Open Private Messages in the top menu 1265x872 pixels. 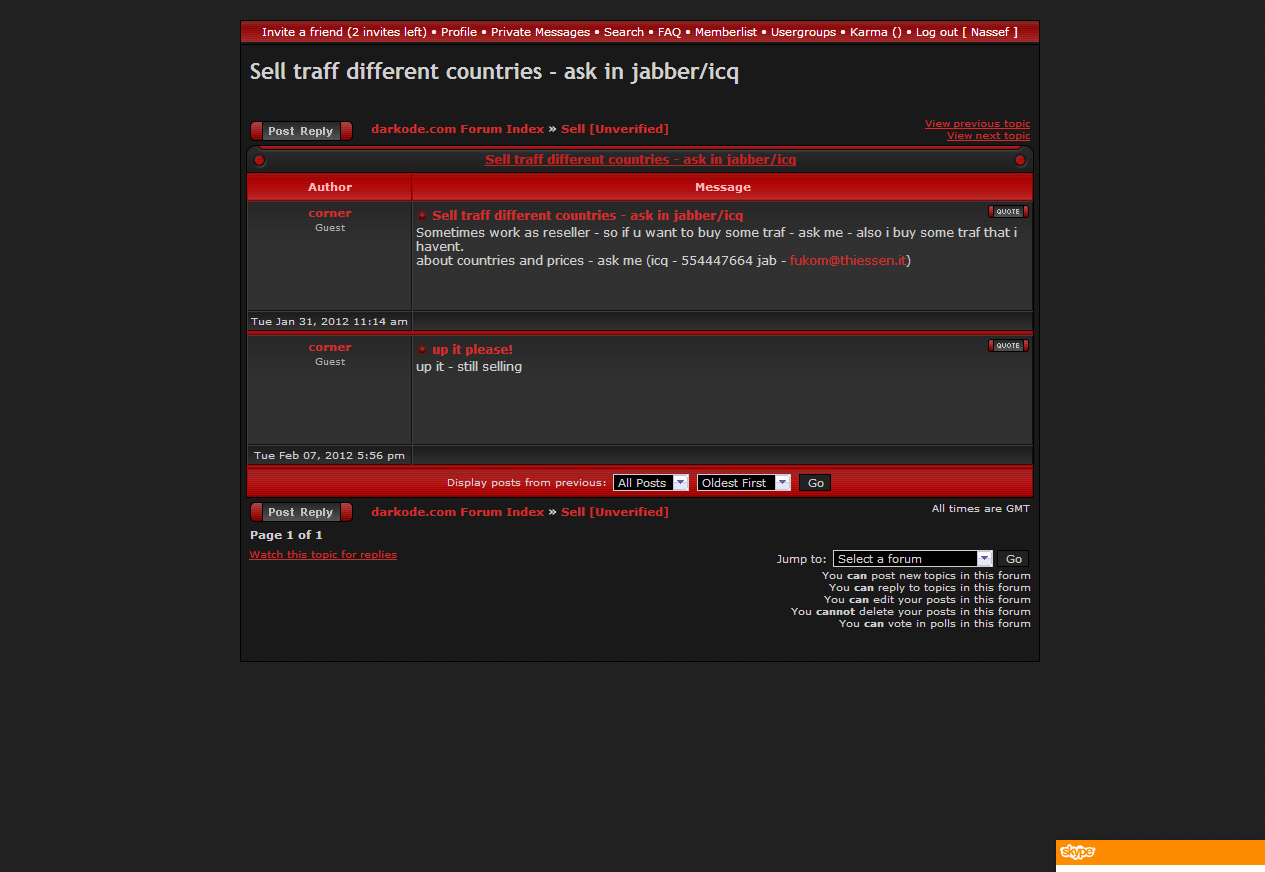[540, 32]
